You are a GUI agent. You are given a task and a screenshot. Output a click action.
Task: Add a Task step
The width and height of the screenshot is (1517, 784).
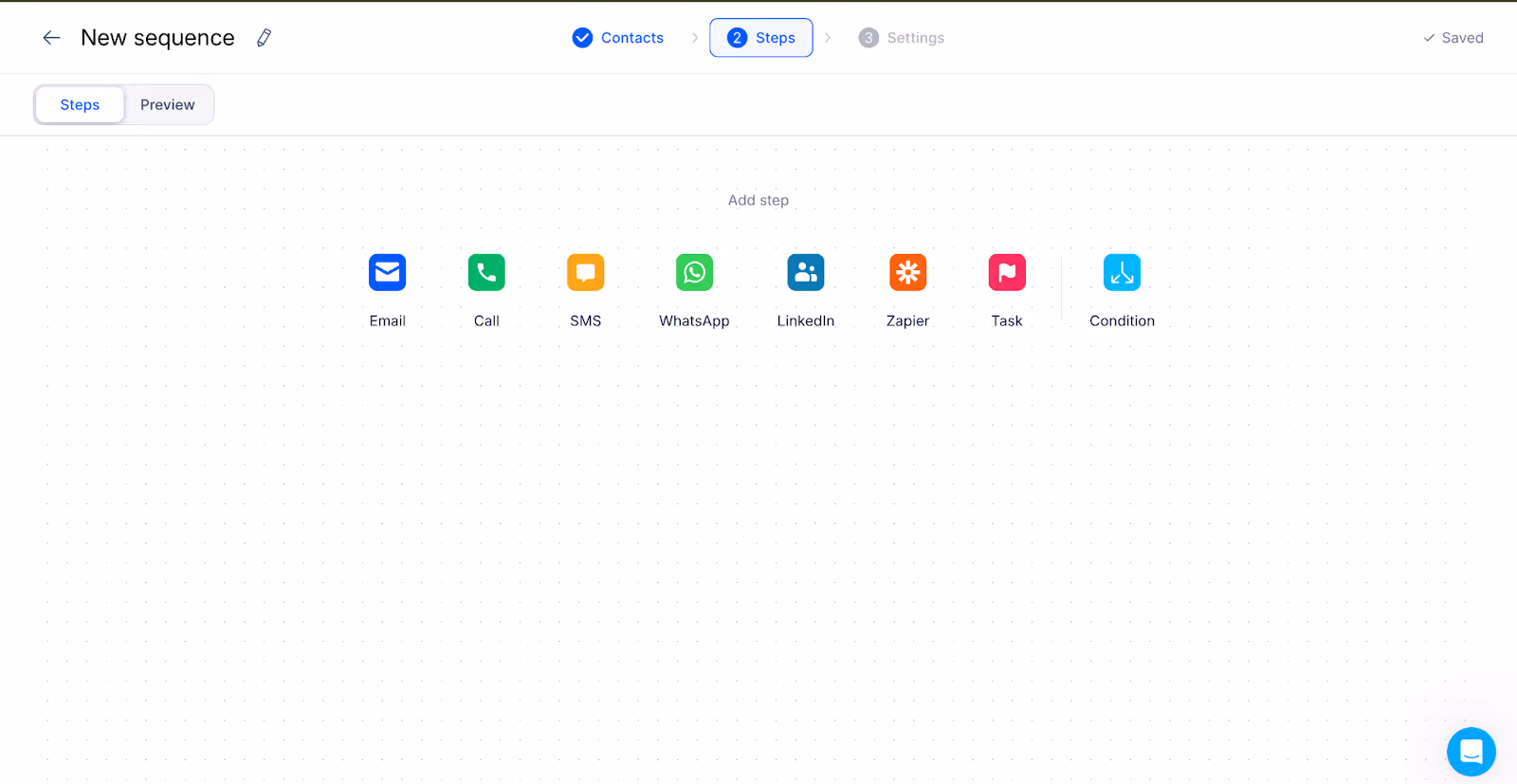click(x=1007, y=273)
